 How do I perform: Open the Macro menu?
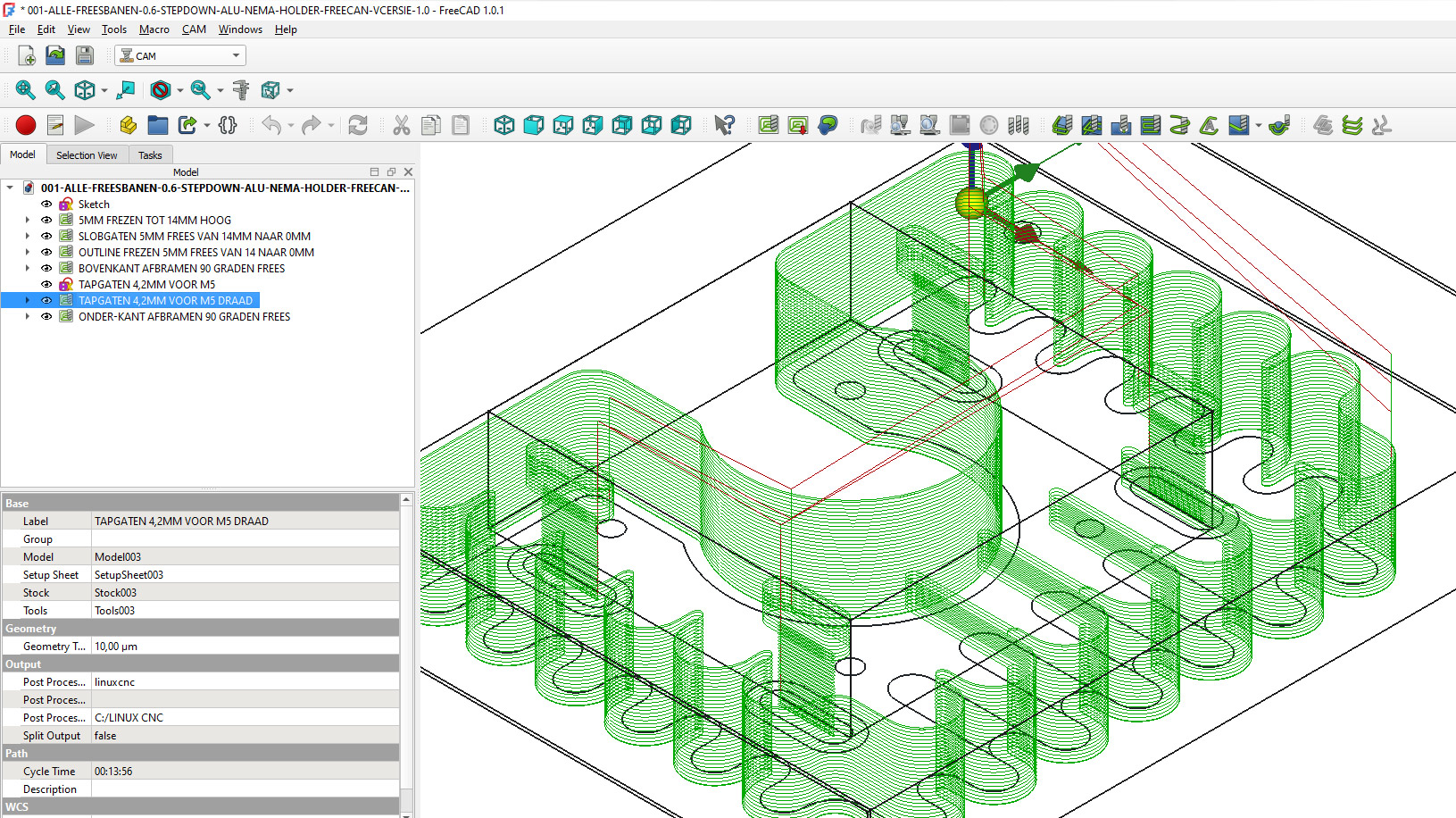pyautogui.click(x=154, y=29)
